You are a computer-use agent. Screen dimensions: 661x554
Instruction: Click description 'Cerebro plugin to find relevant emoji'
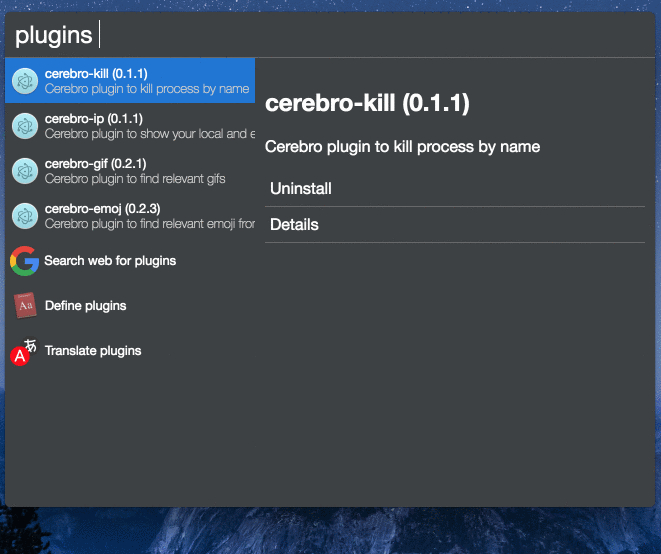(x=150, y=223)
